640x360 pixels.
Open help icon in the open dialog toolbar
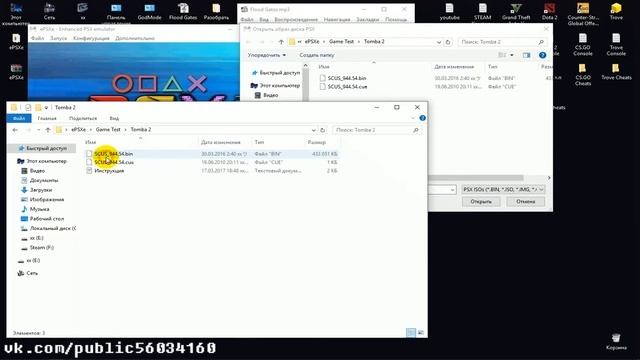[x=542, y=55]
